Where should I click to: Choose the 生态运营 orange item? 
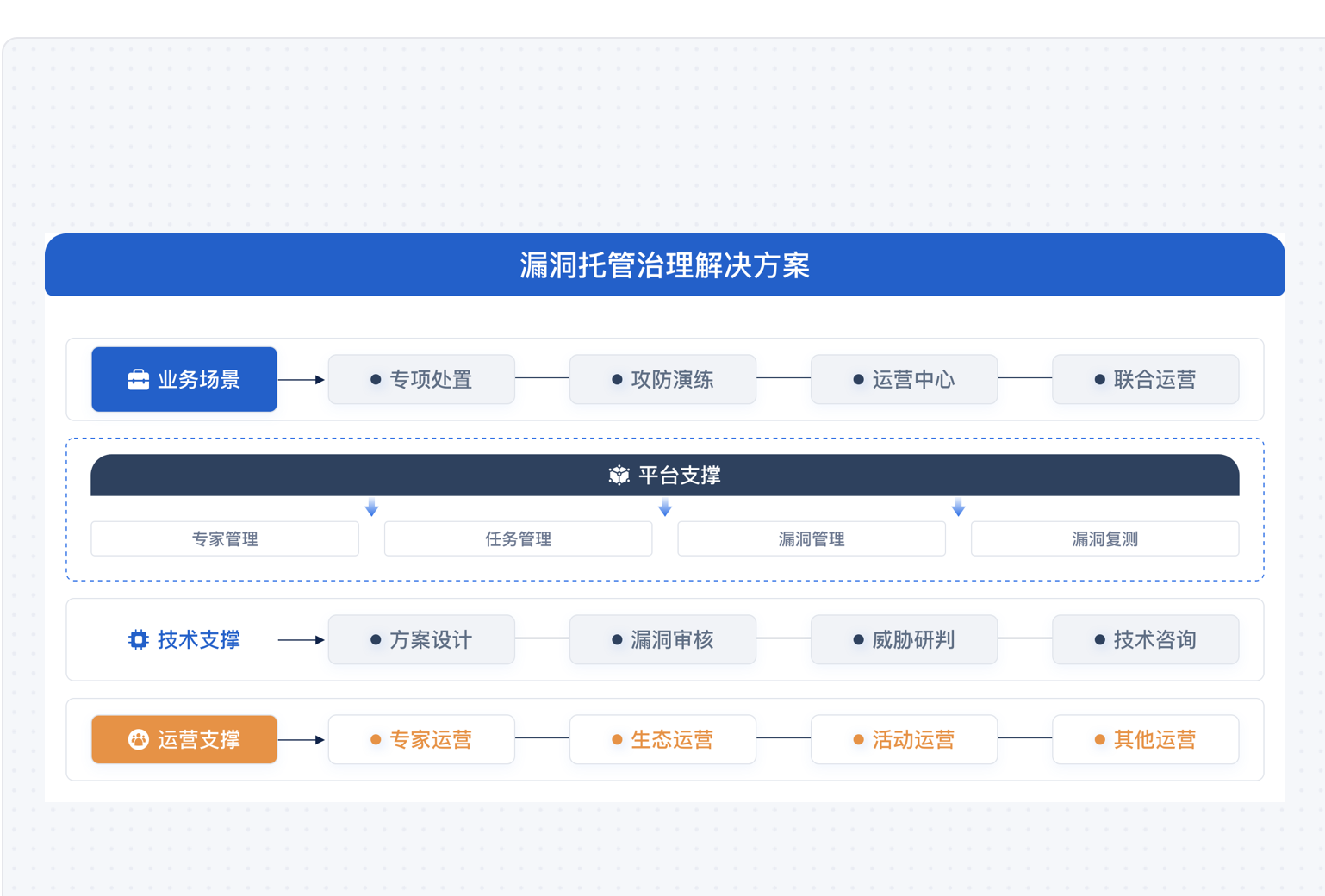[x=662, y=740]
